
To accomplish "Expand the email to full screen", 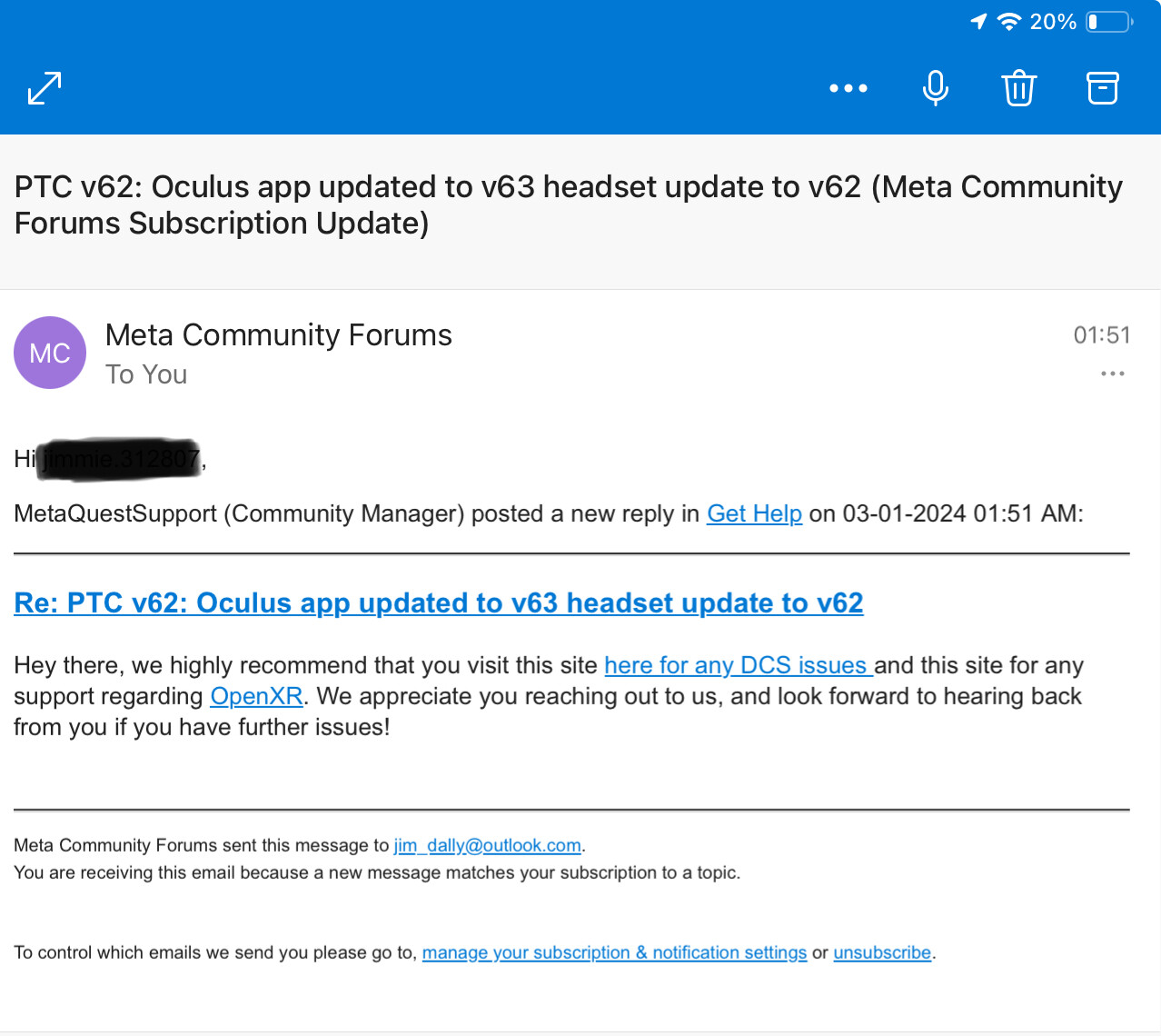I will (45, 88).
